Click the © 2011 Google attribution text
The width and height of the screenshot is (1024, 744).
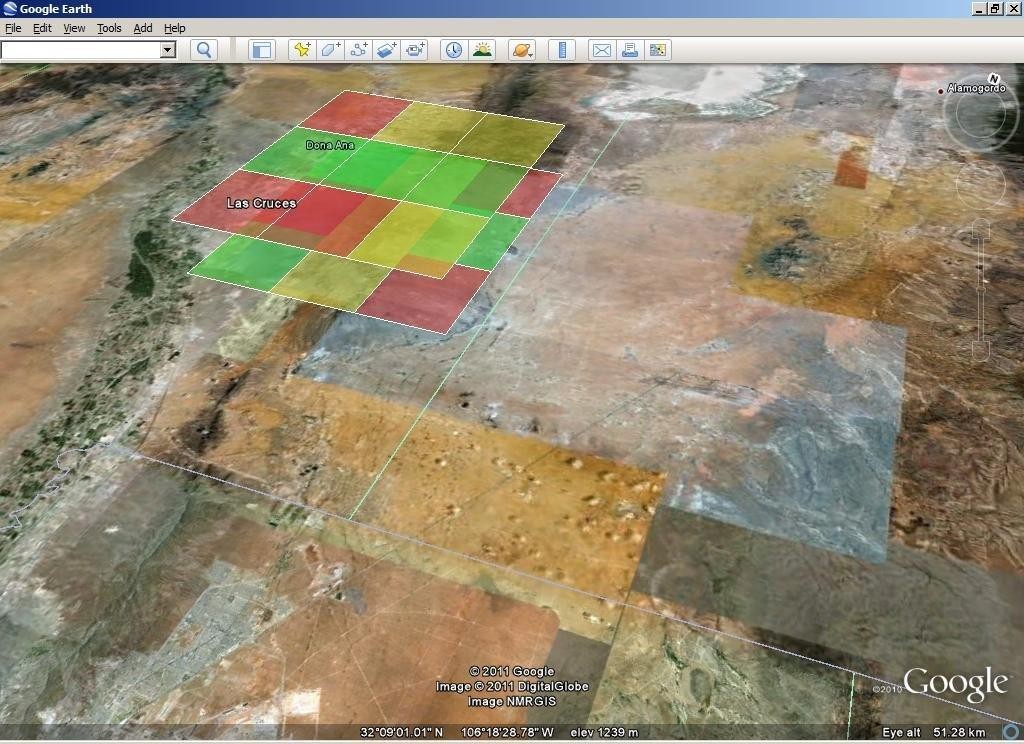click(x=512, y=671)
